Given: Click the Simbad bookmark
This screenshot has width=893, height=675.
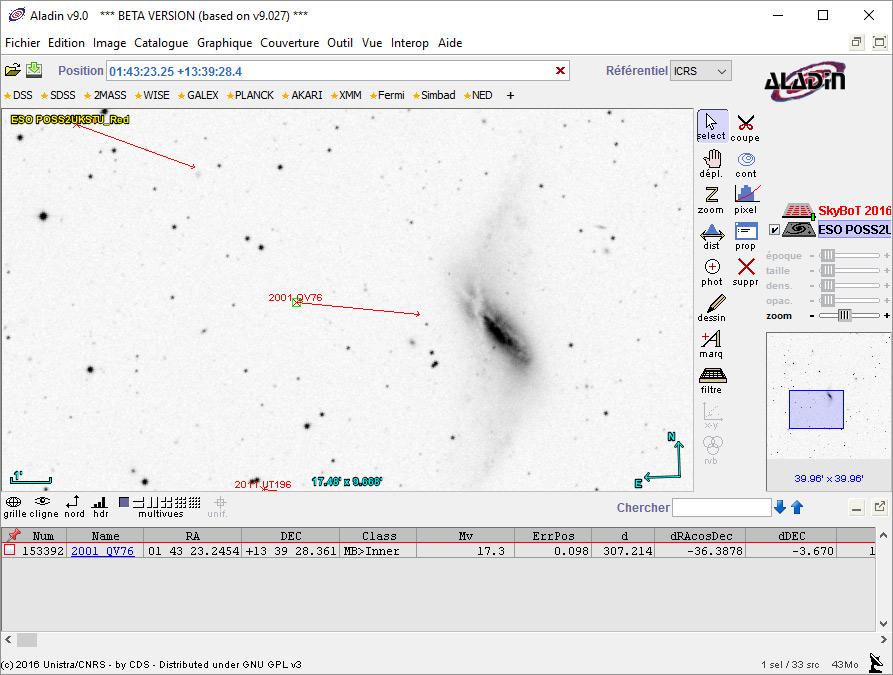Looking at the screenshot, I should [x=434, y=95].
